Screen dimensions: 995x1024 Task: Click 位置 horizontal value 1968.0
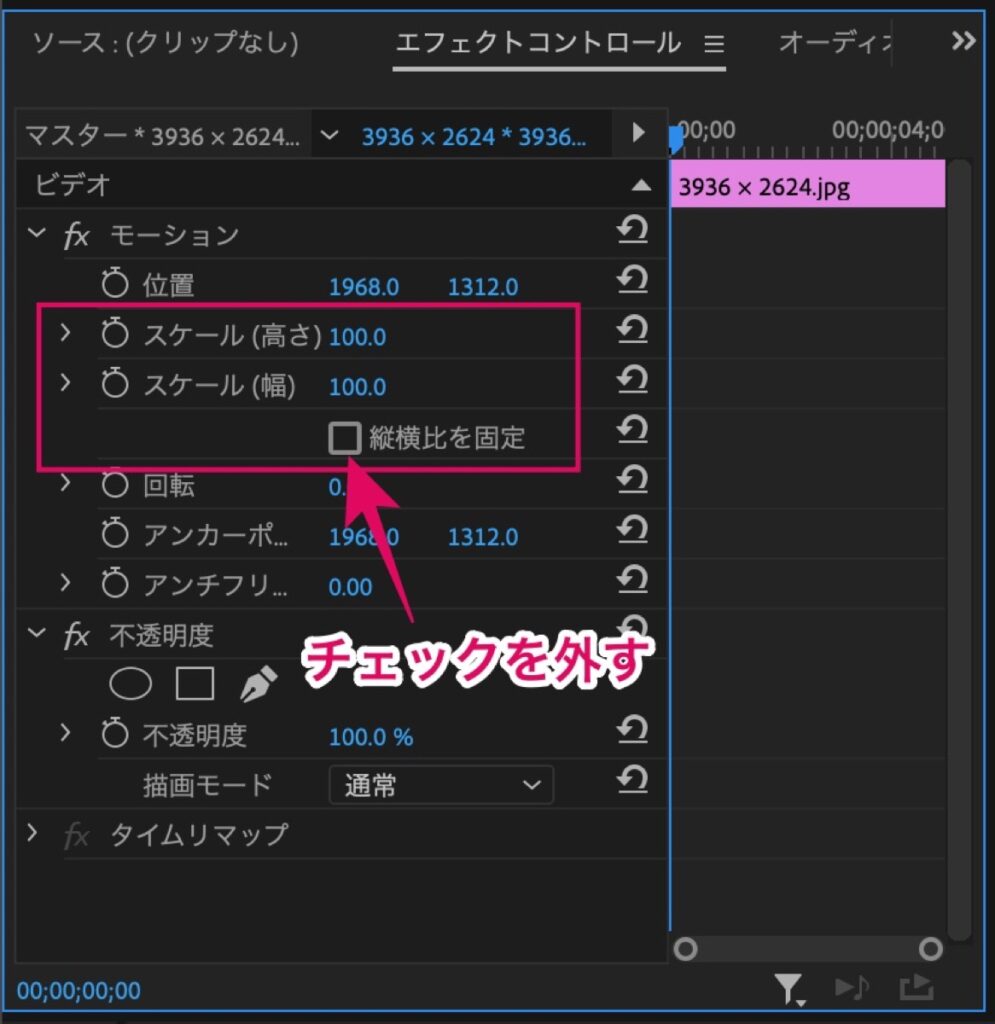[x=364, y=287]
